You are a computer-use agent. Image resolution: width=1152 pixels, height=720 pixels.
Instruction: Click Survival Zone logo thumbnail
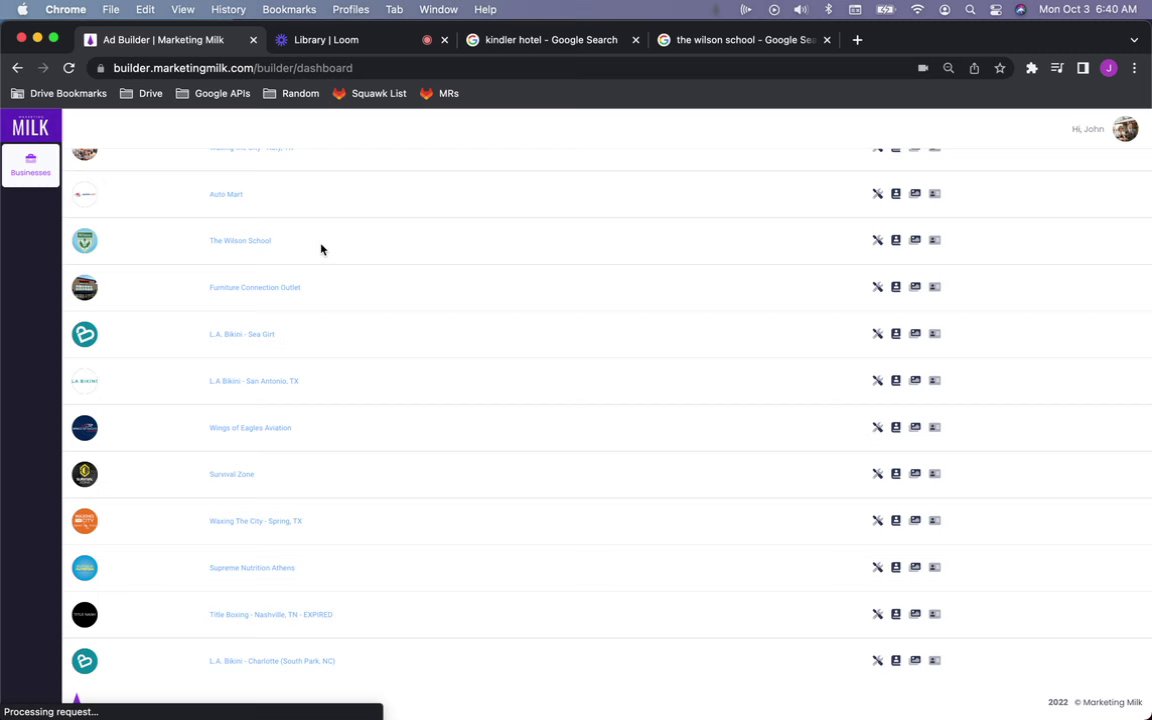(x=84, y=475)
